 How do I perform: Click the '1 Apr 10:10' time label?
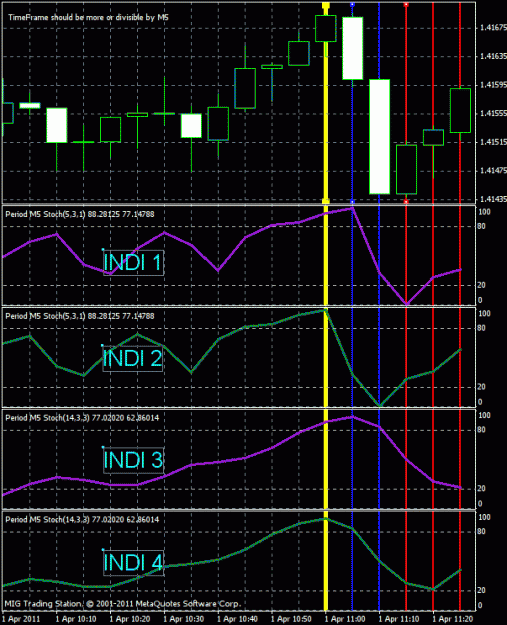[76, 619]
